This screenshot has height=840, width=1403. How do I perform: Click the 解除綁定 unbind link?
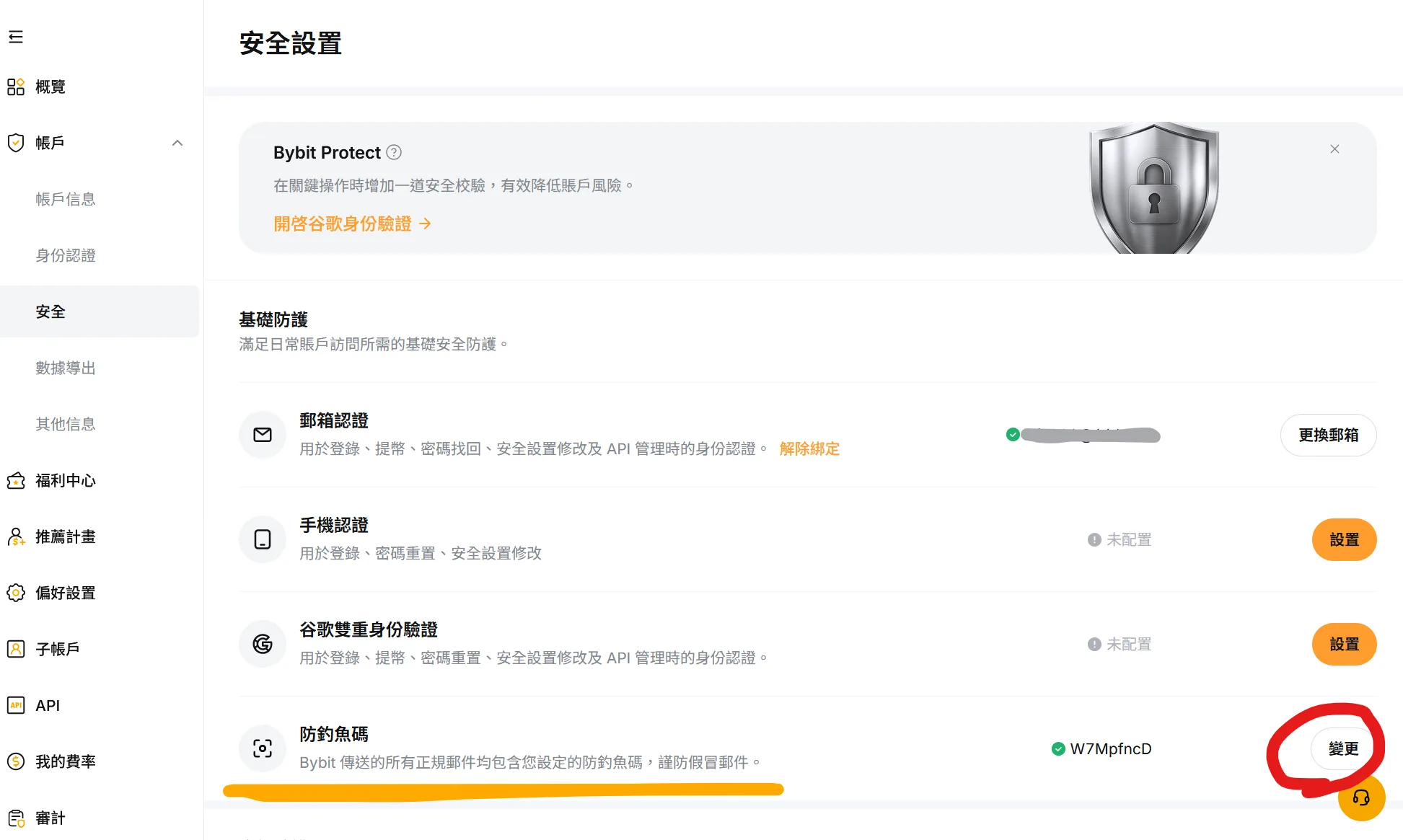809,448
